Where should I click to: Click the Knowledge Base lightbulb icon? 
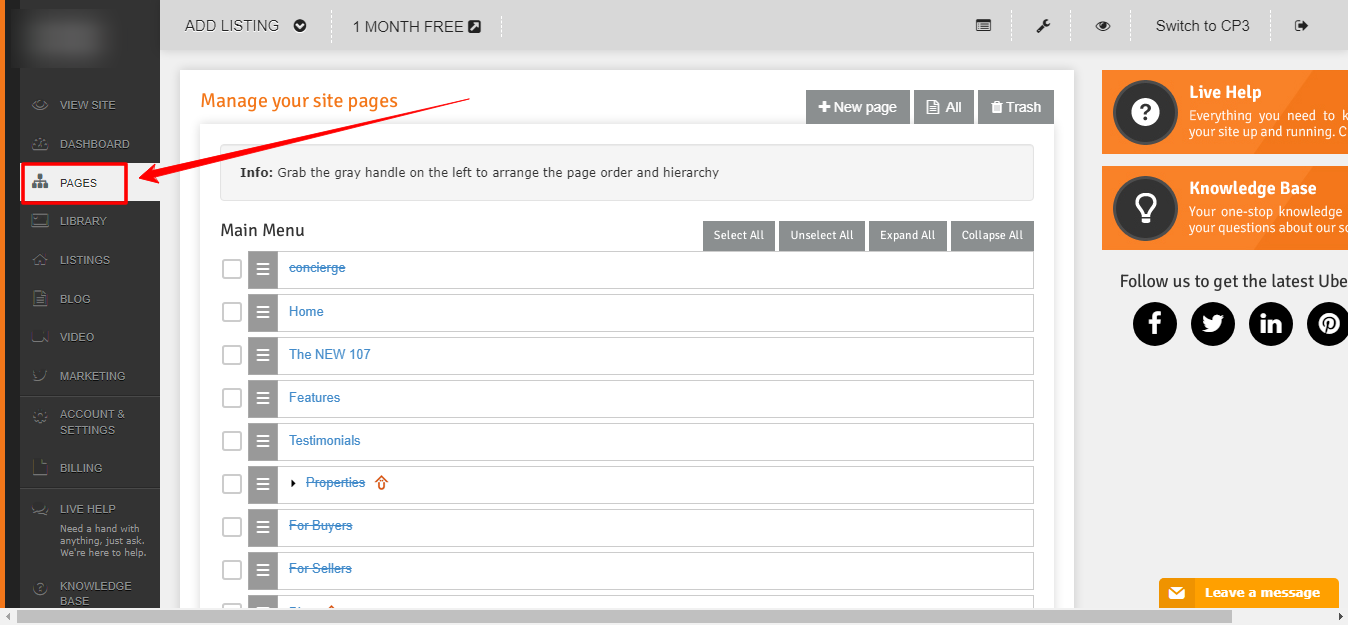[x=1145, y=208]
